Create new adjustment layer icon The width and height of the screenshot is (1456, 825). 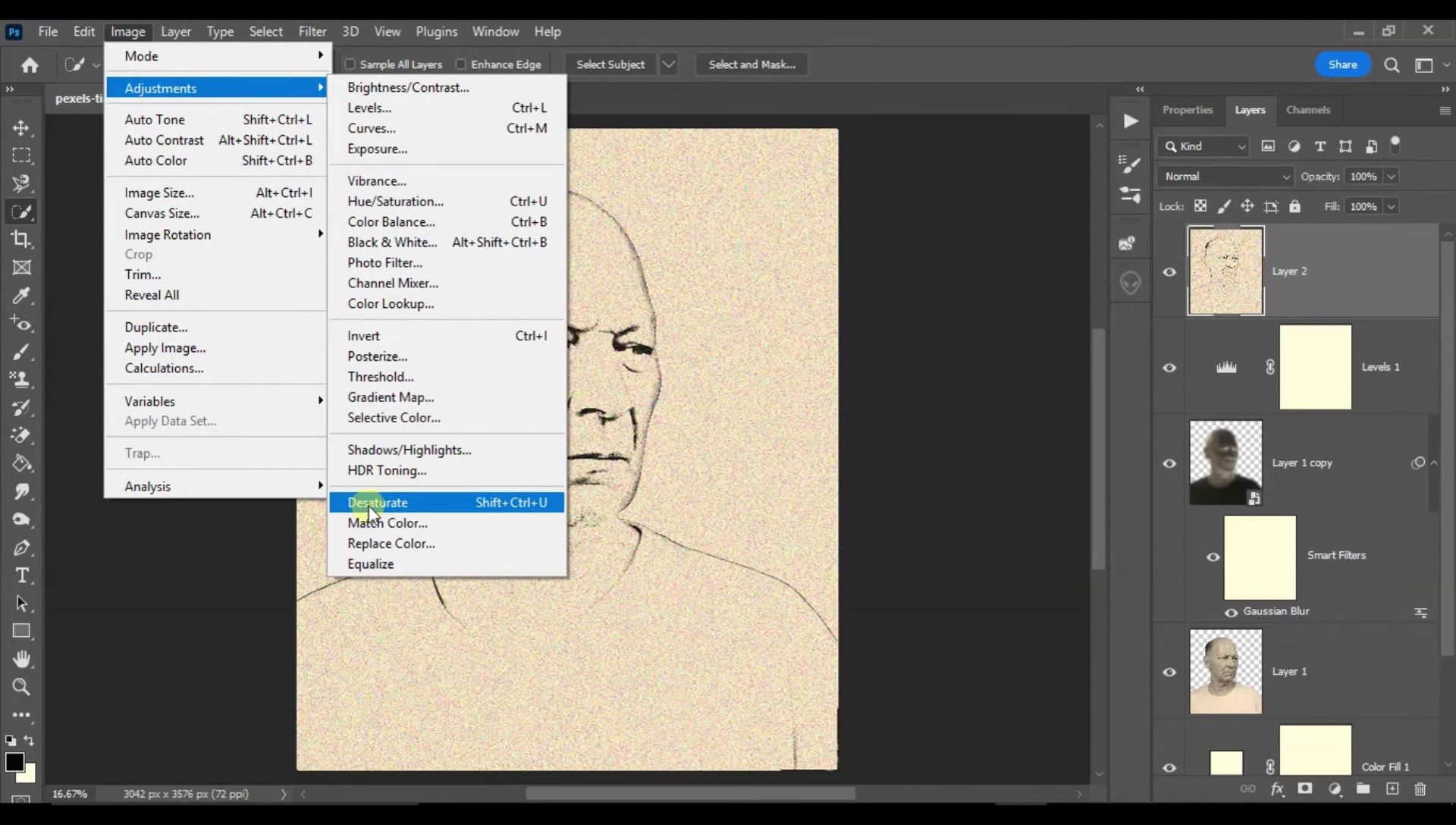[x=1335, y=789]
